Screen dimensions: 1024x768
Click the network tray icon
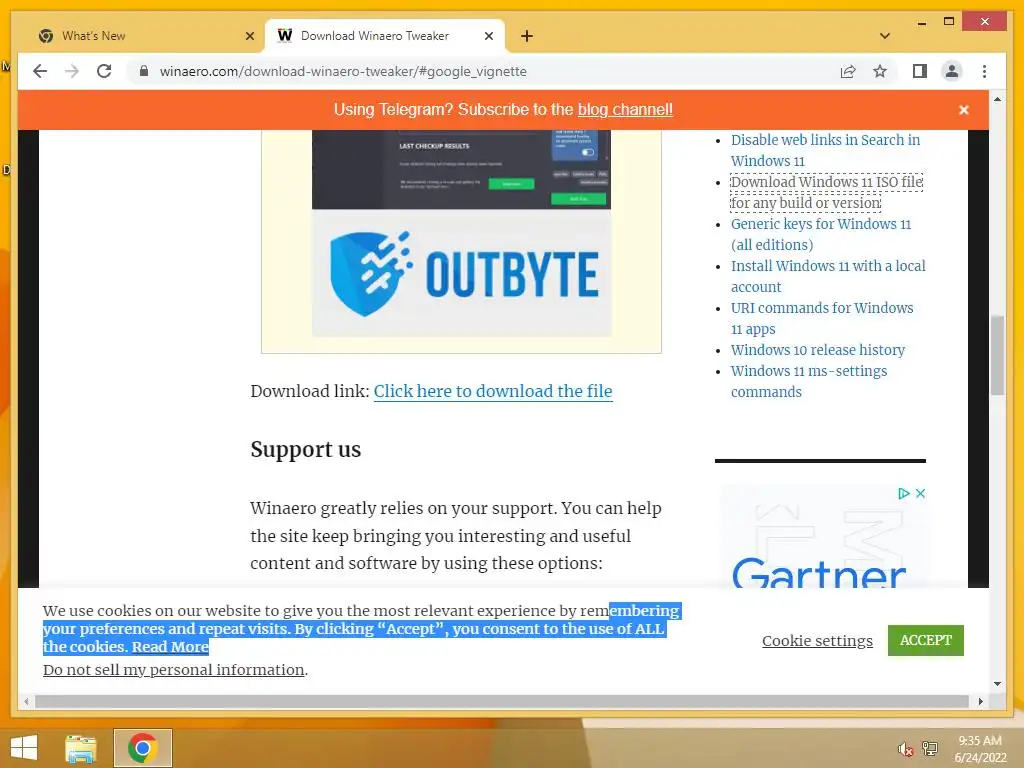[930, 748]
